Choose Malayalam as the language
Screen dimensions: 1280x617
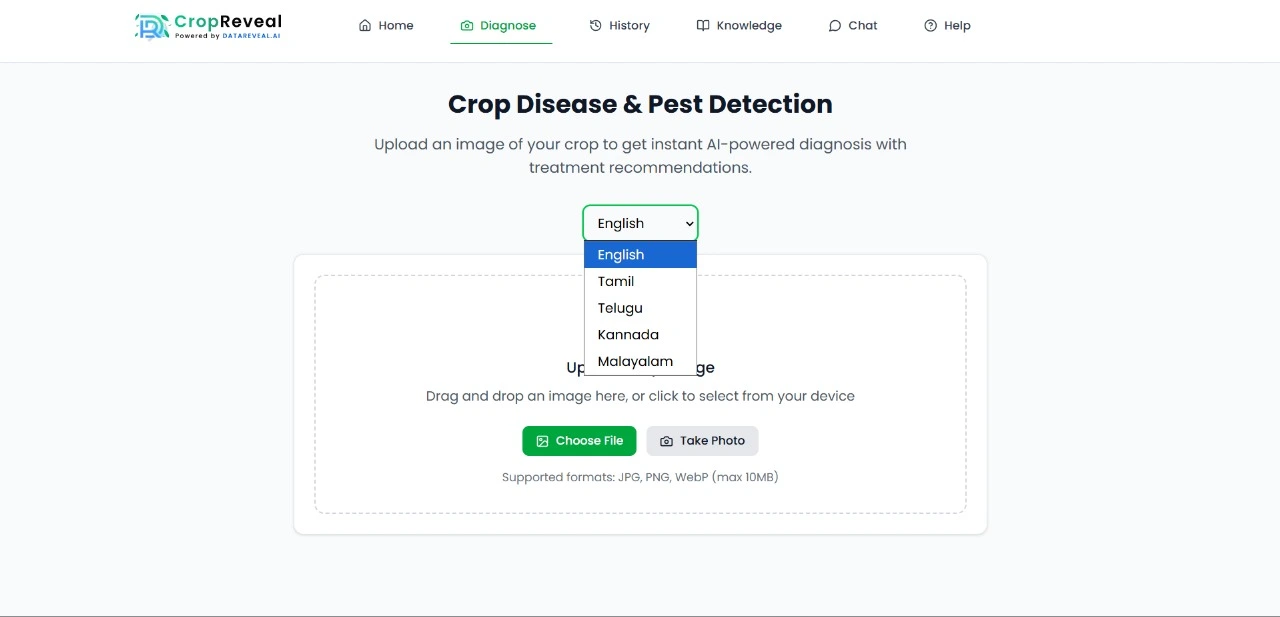coord(635,361)
